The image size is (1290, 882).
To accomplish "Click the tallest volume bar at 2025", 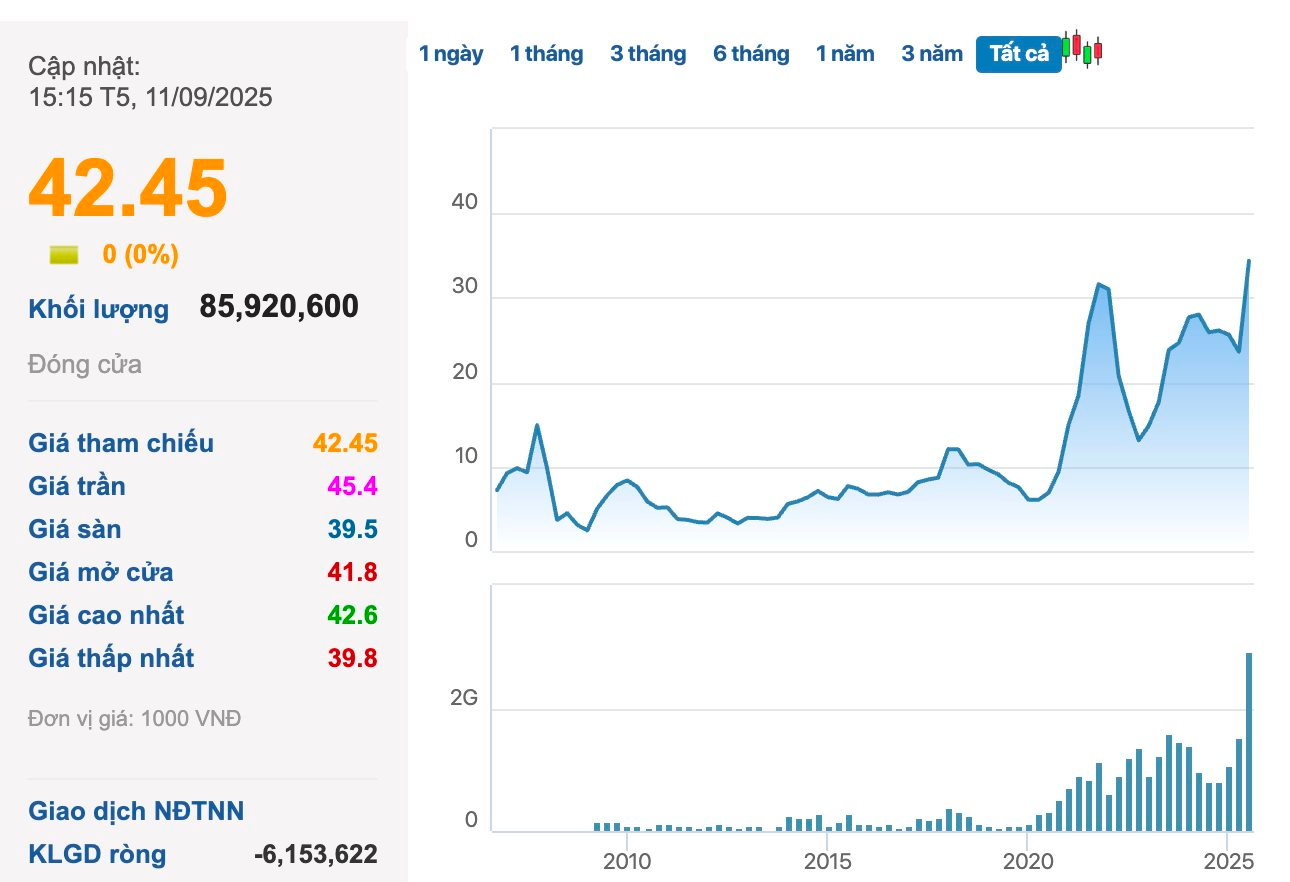I will pyautogui.click(x=1248, y=740).
